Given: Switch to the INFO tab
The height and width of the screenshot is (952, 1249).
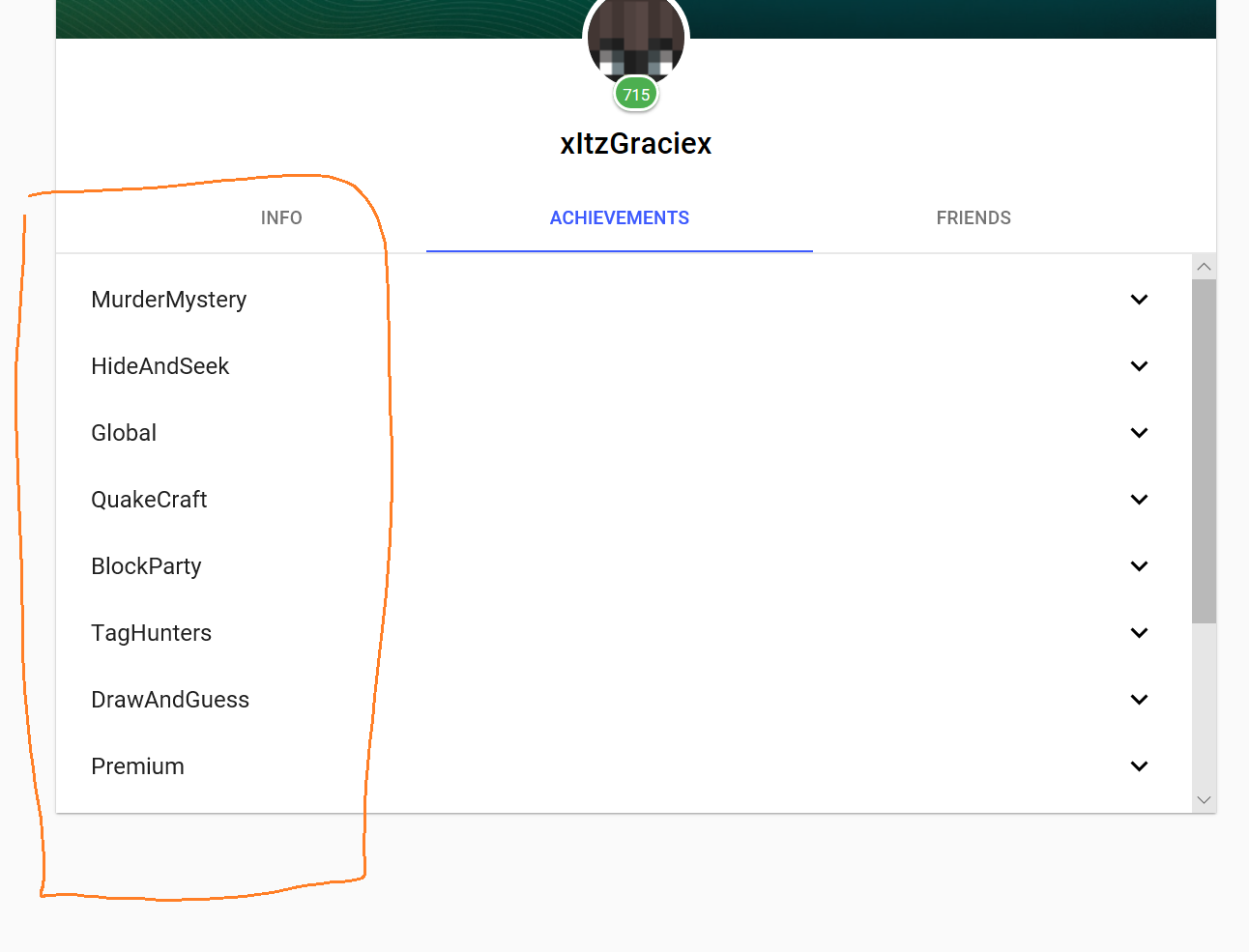Looking at the screenshot, I should (x=281, y=218).
